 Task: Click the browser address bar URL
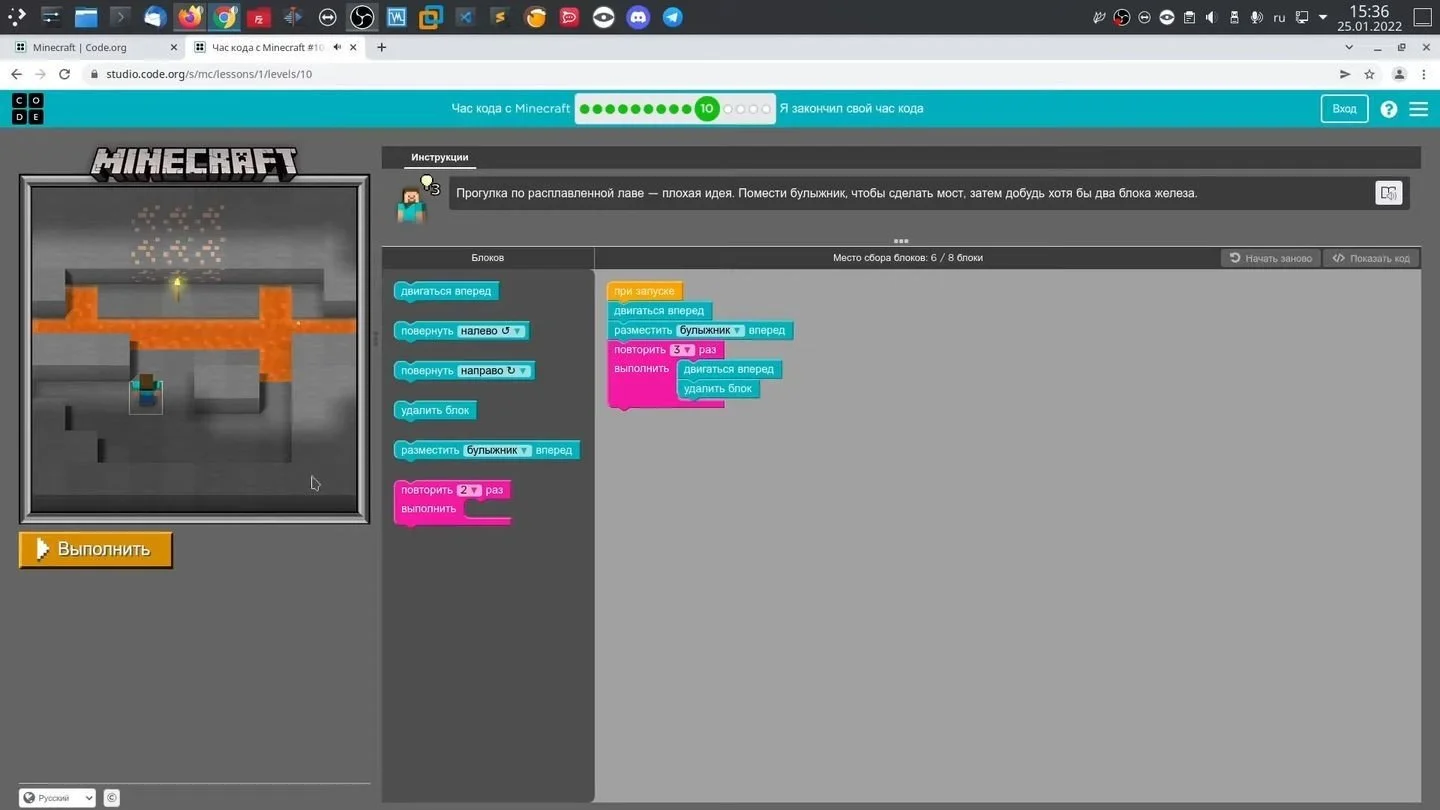[209, 74]
